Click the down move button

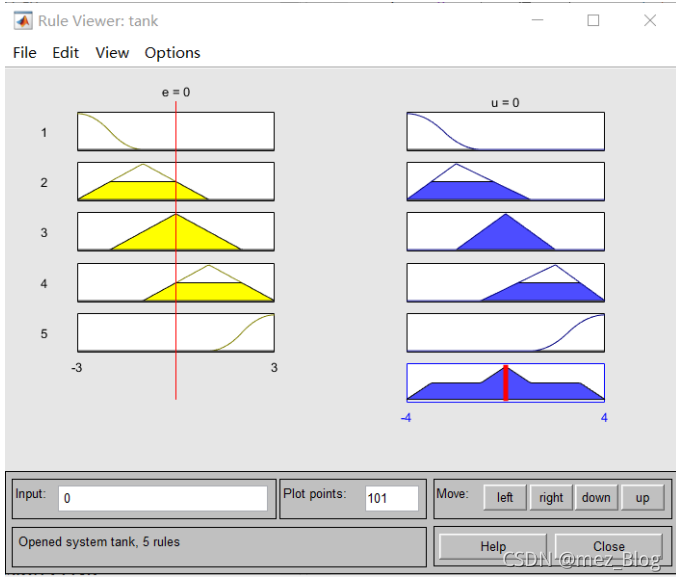point(596,497)
